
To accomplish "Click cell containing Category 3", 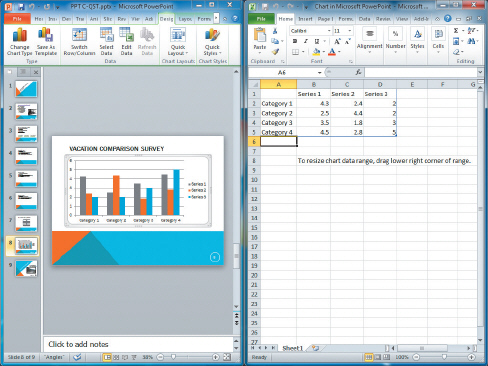I will 278,123.
